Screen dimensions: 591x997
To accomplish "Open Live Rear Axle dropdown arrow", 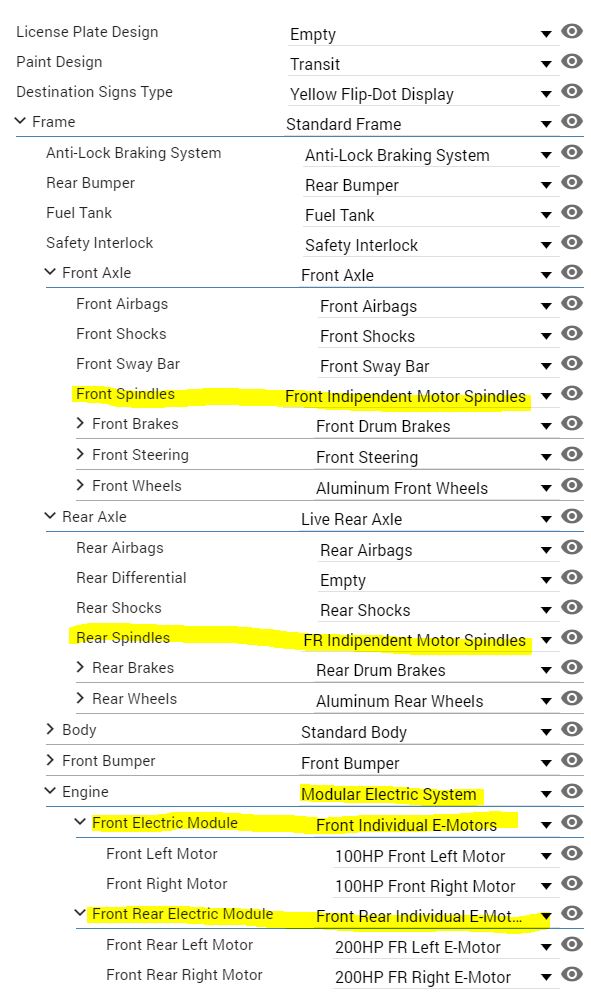I will click(546, 519).
